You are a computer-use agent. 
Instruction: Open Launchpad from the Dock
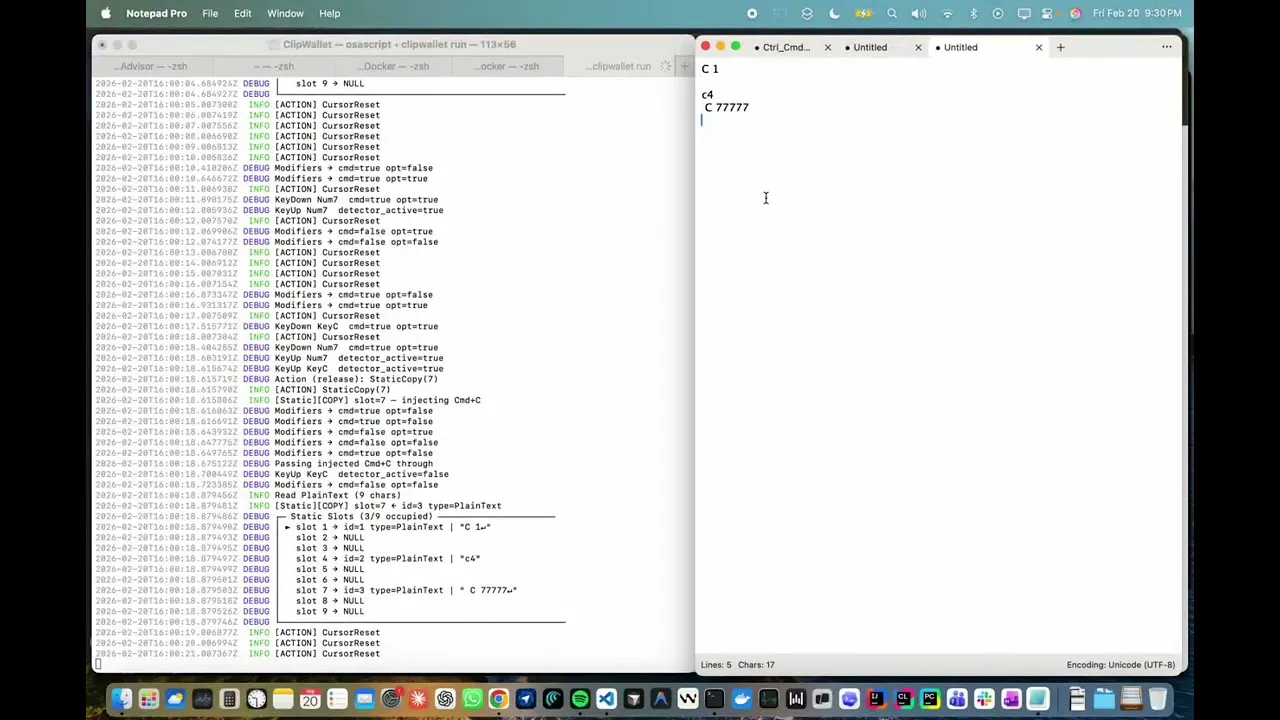point(148,699)
